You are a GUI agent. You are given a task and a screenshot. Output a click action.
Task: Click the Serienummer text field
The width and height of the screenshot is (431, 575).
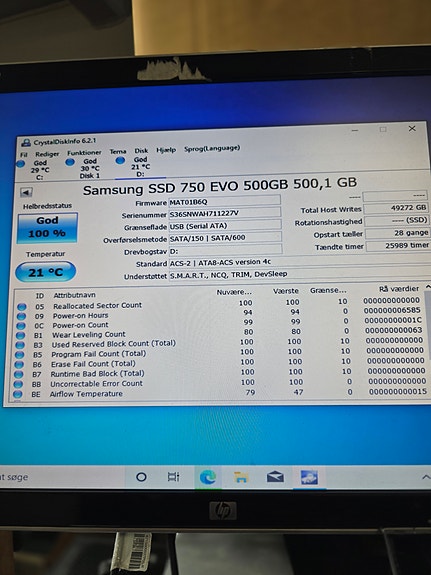coord(224,213)
